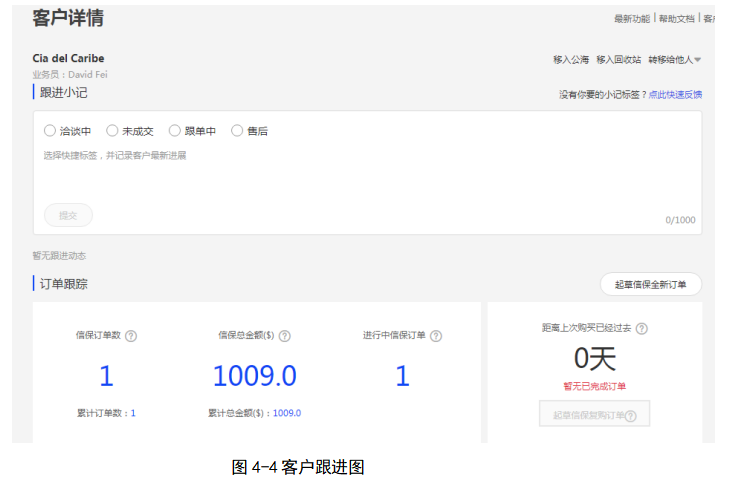Click the 起草信保复购订单 button
The width and height of the screenshot is (746, 487).
(594, 414)
